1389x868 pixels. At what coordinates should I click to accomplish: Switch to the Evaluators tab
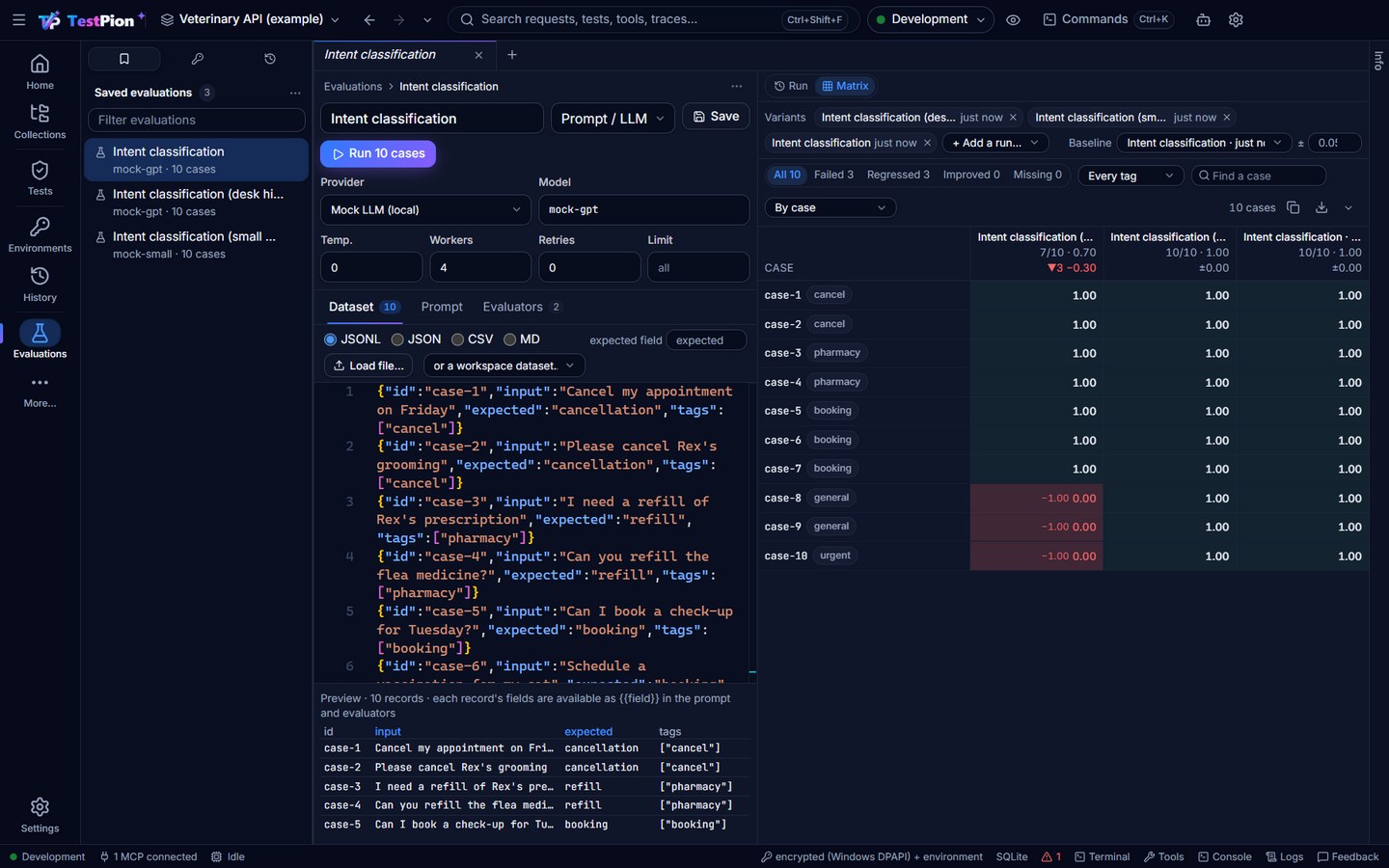pyautogui.click(x=522, y=307)
